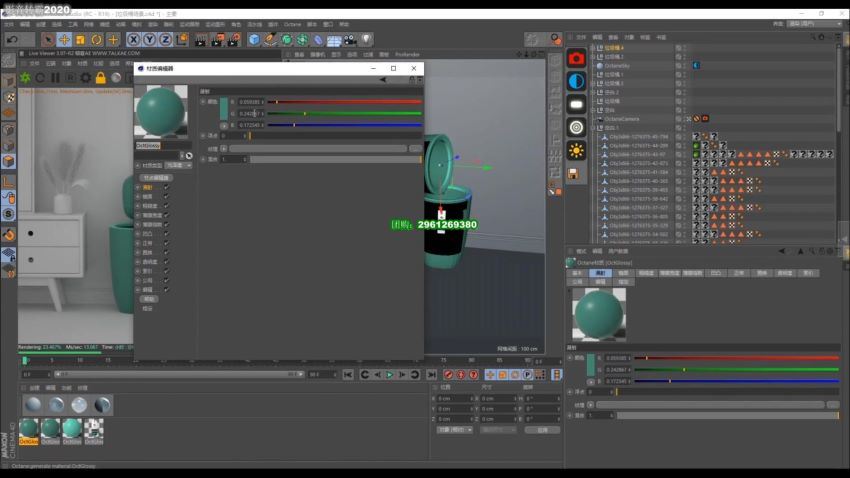Open the layout dropdown at top right
Viewport: 850px width, 478px height.
click(813, 23)
